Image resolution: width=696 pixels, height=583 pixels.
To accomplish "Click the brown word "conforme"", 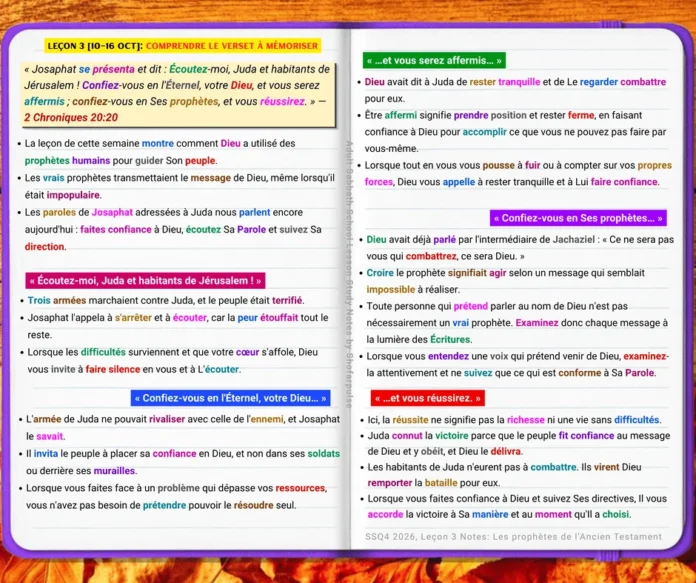I will pyautogui.click(x=579, y=373).
